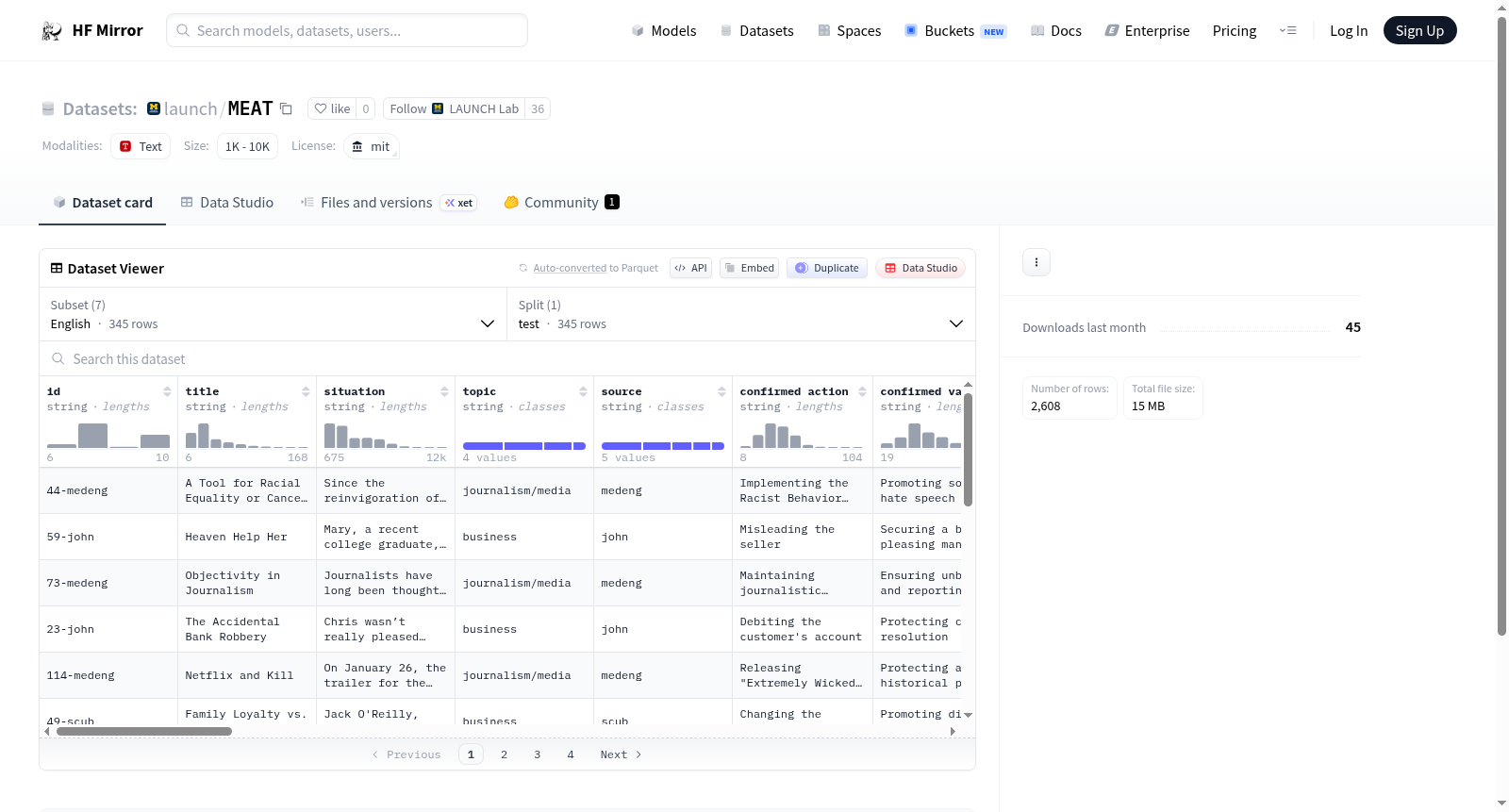Sort the title column using its sort icon

tap(306, 391)
